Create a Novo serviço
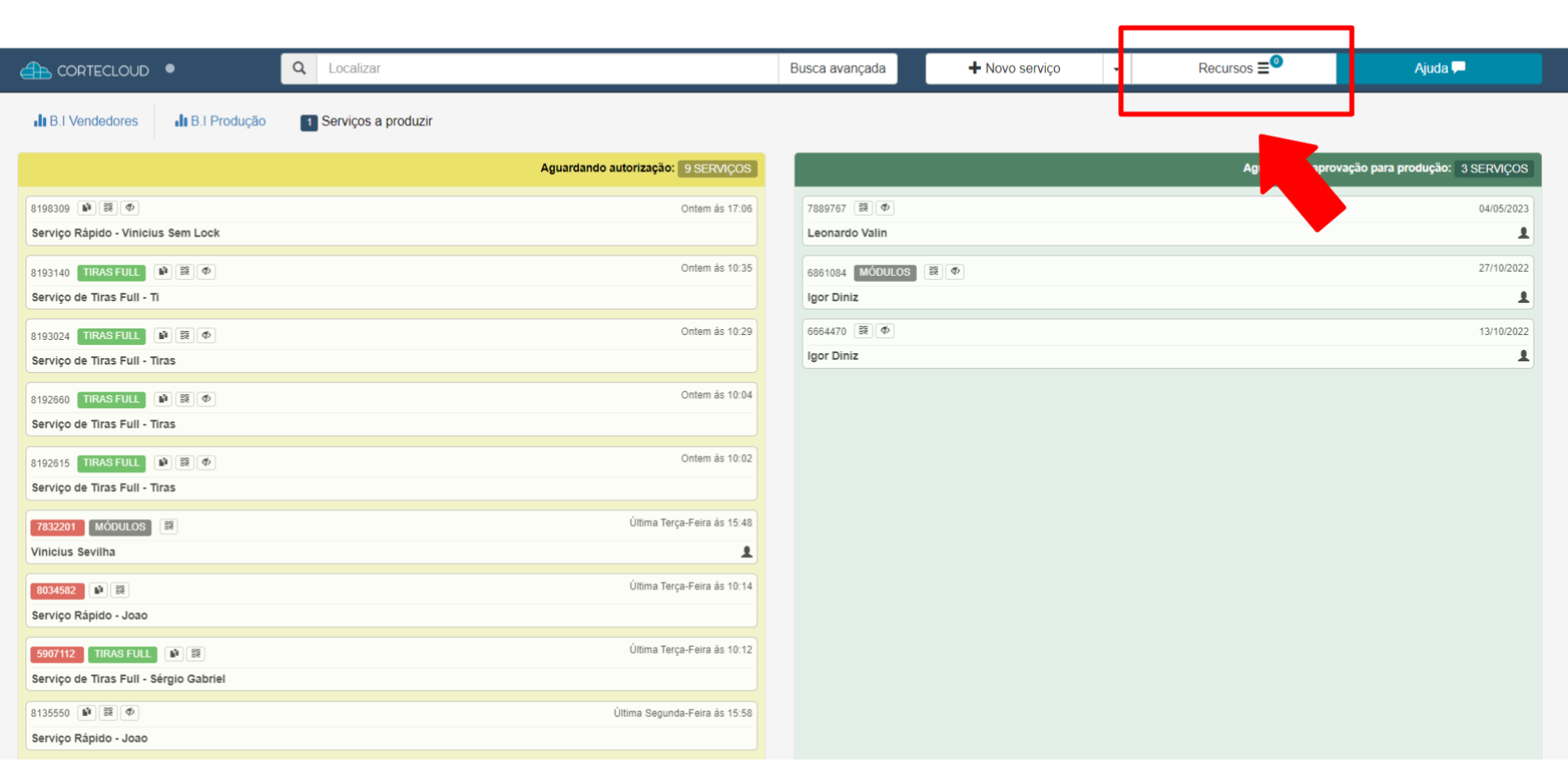The image size is (1568, 762). click(1014, 68)
